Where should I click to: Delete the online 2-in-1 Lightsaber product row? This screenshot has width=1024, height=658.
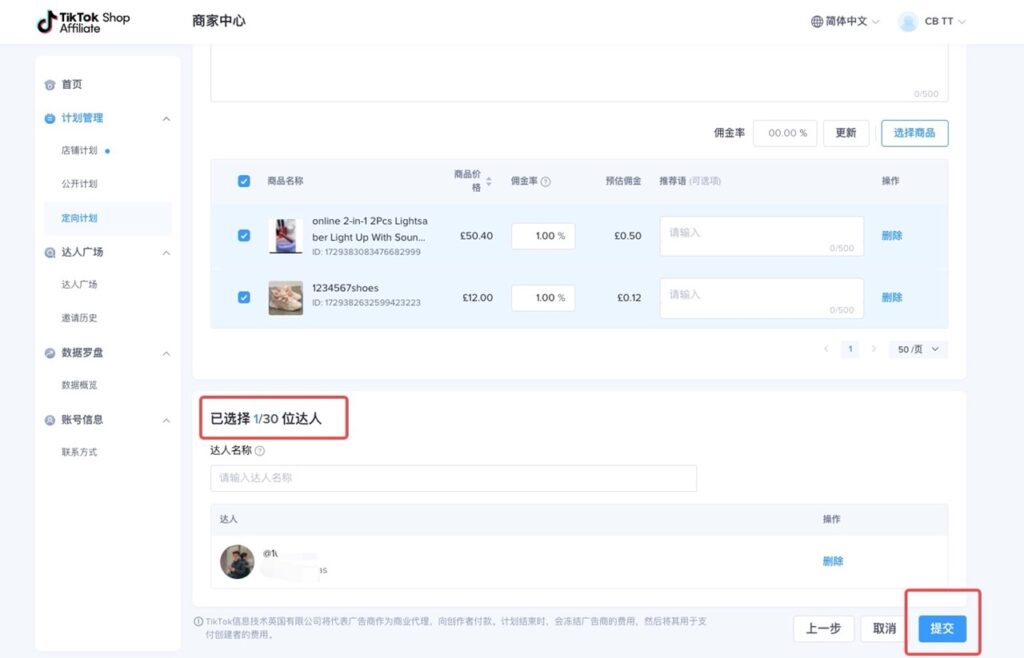891,236
